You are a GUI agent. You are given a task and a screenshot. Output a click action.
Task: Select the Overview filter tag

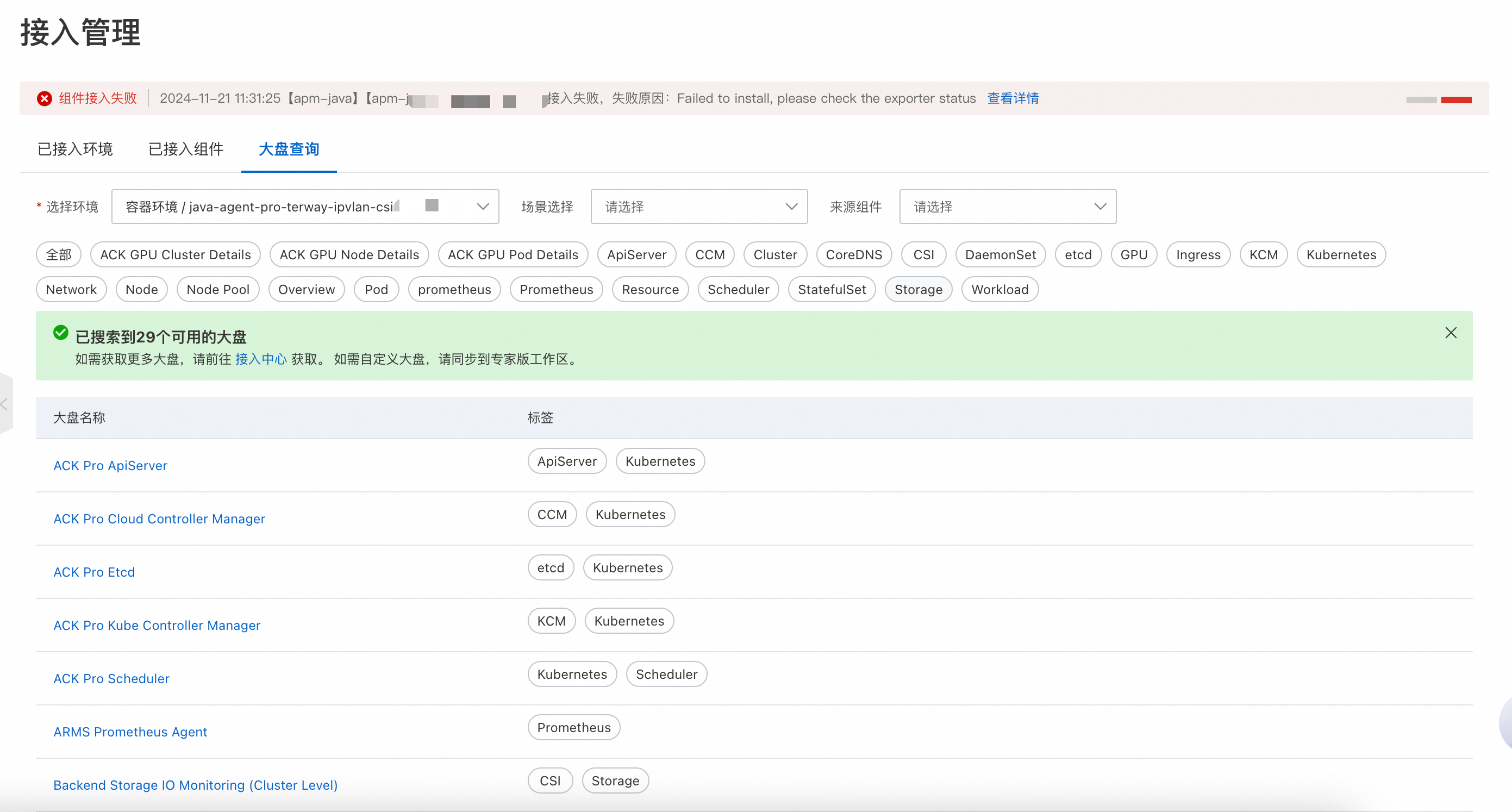[x=307, y=290]
